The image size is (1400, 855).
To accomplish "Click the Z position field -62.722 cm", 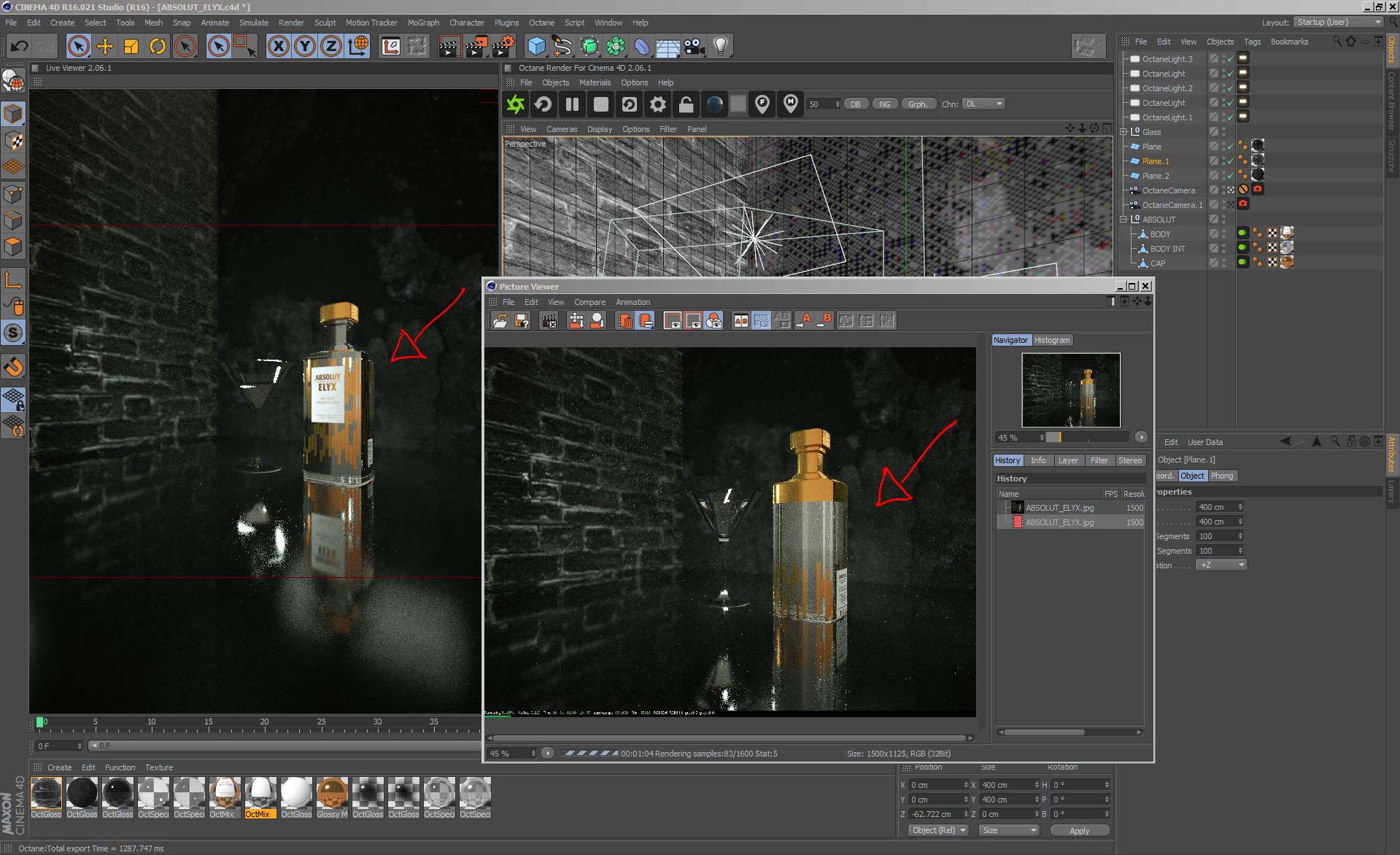I will click(x=937, y=814).
